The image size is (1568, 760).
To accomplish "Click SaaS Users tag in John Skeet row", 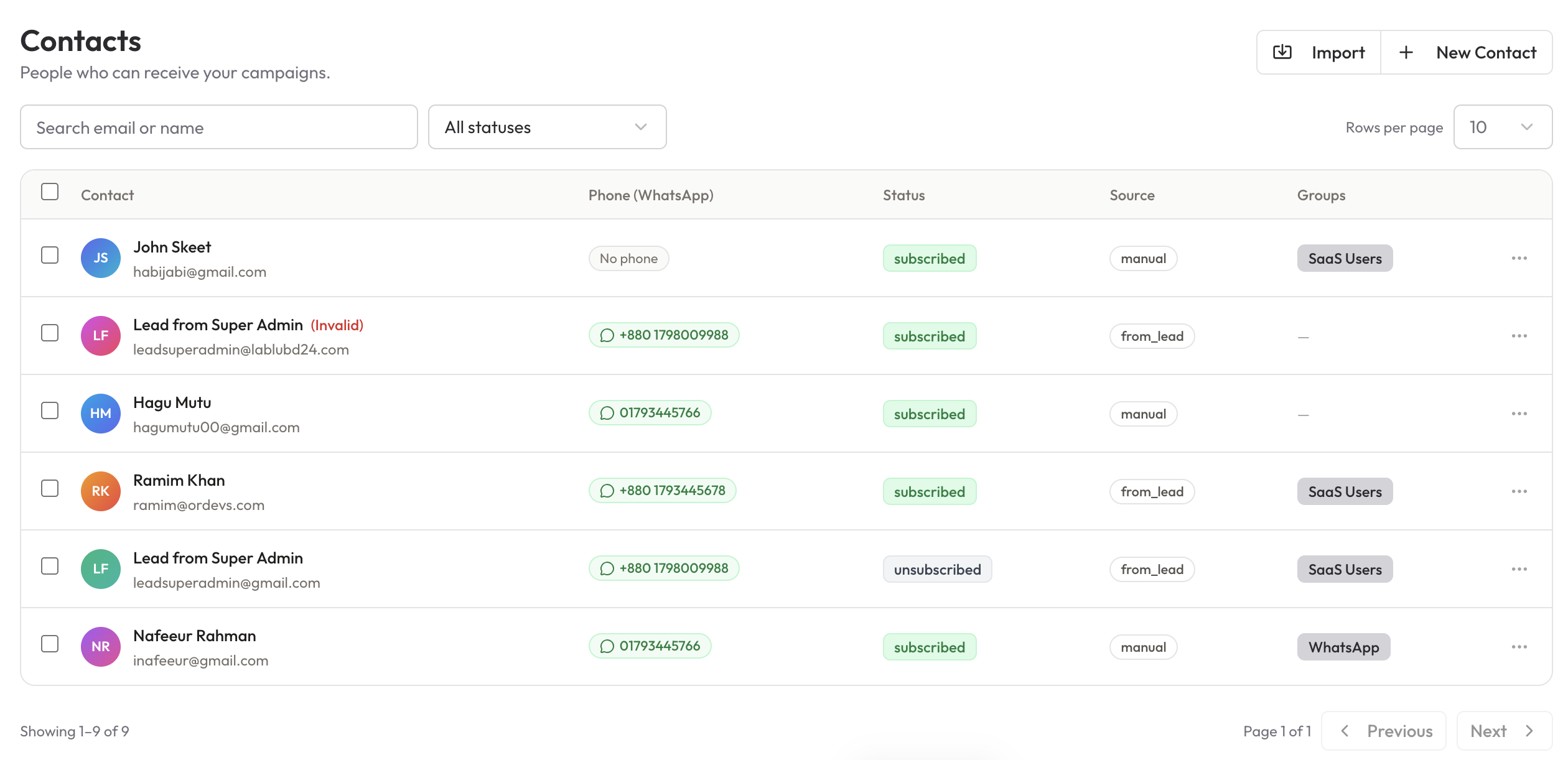I will (x=1345, y=258).
